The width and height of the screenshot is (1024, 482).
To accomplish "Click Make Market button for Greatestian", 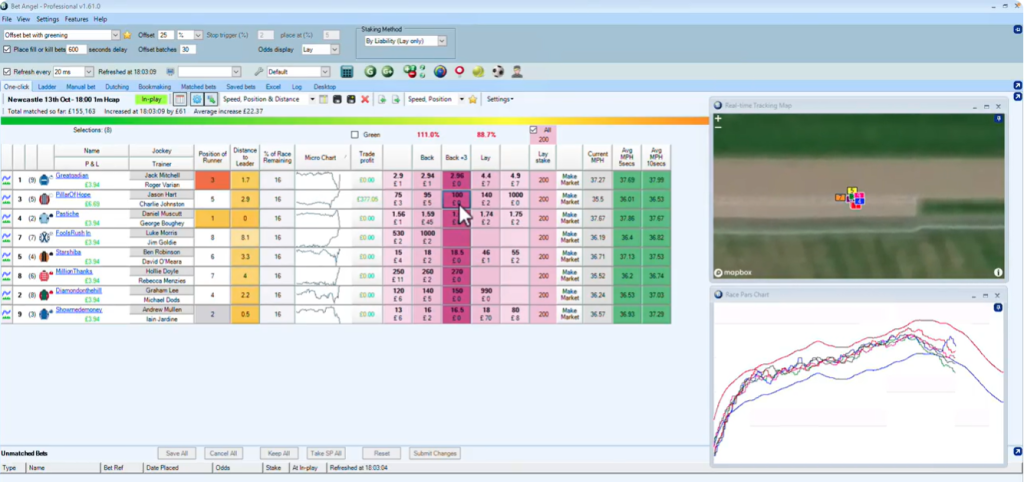I will [x=569, y=180].
